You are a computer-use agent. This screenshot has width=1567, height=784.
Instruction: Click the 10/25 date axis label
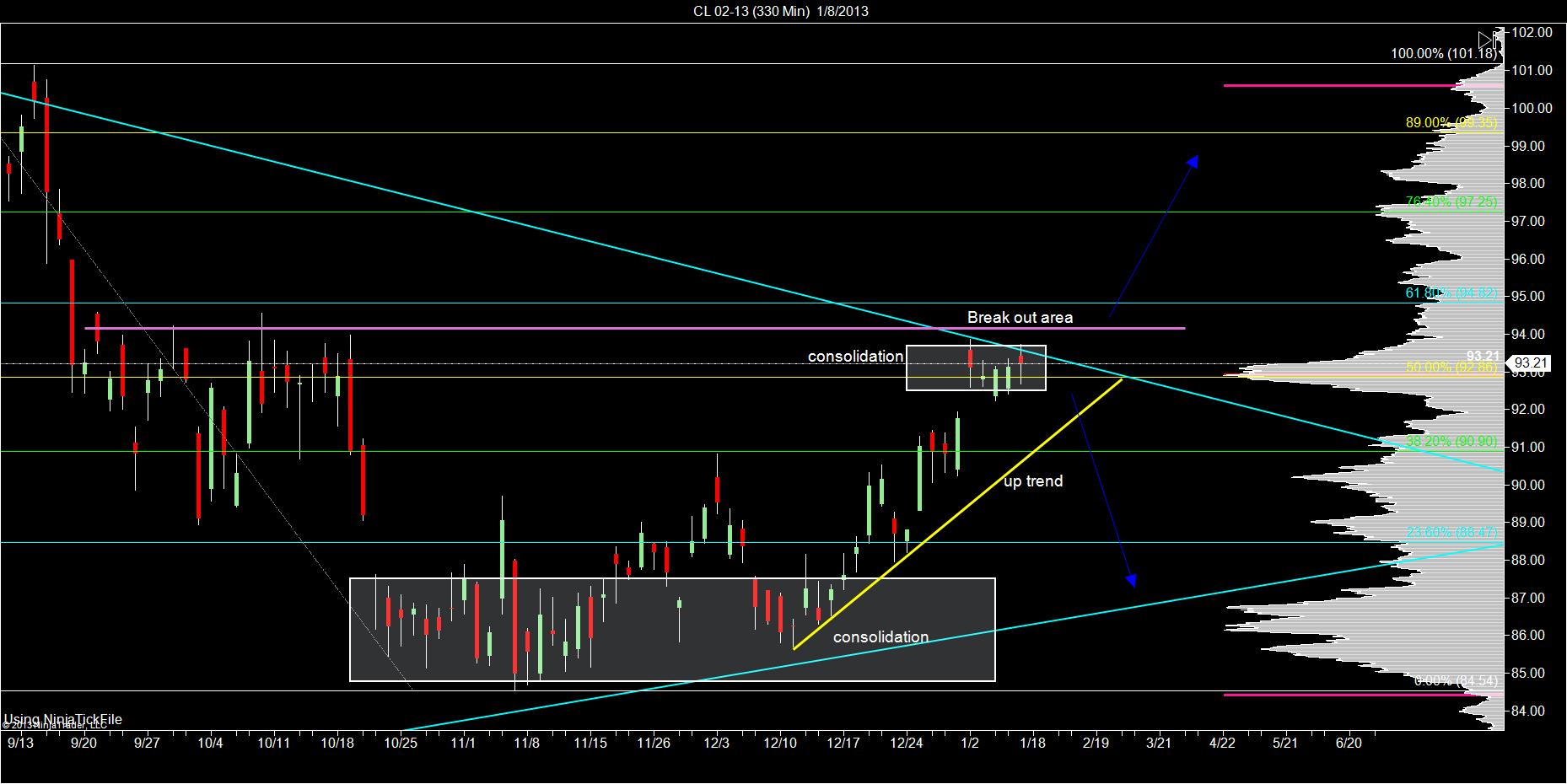pyautogui.click(x=401, y=744)
